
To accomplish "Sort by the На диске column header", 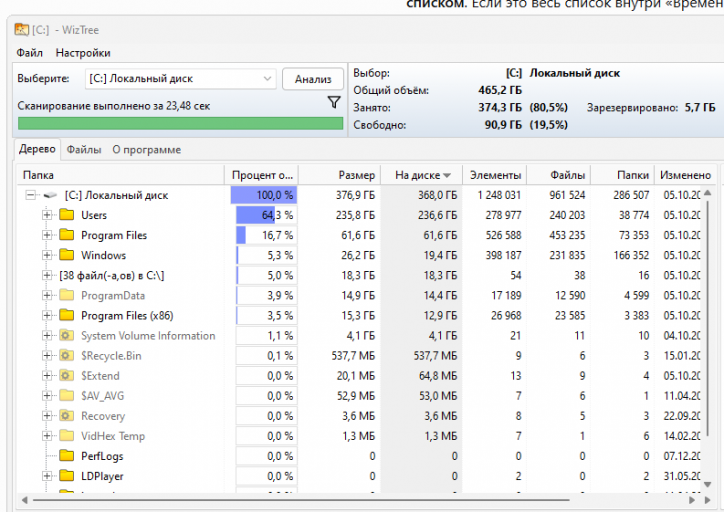I will pyautogui.click(x=422, y=175).
